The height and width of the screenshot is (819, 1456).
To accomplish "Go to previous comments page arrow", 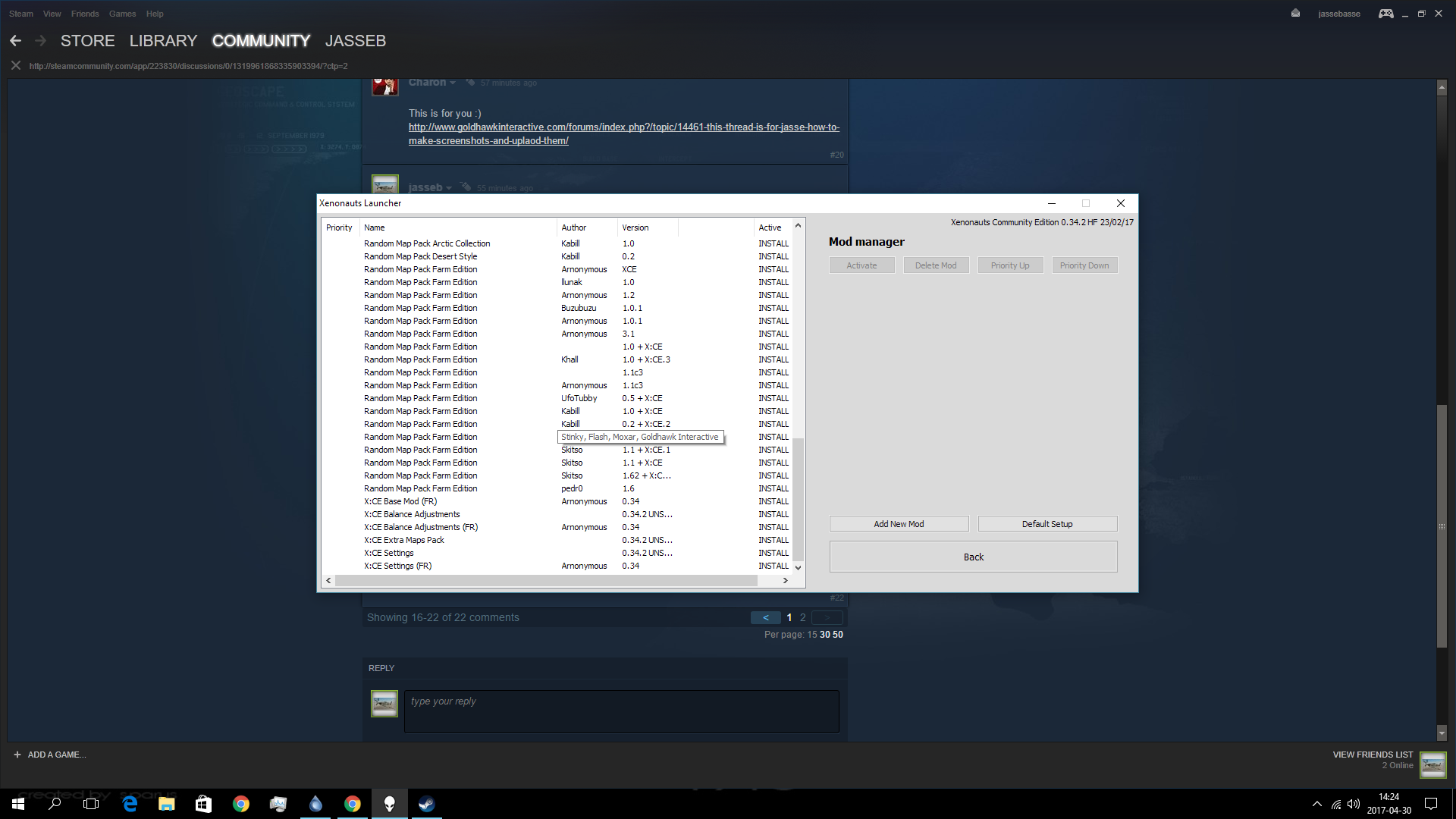I will [x=765, y=617].
